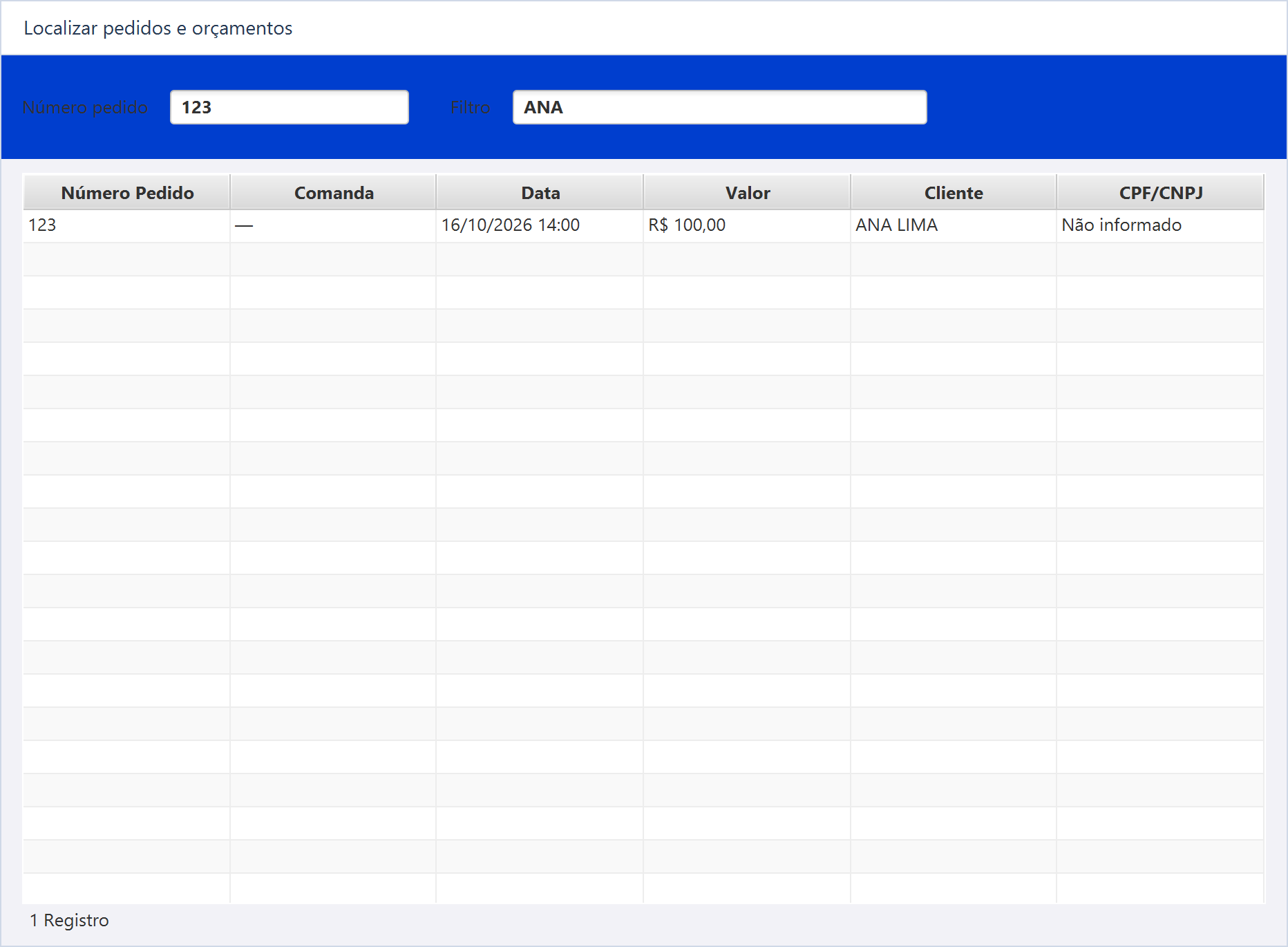Click the CPF/CNPJ column header
The height and width of the screenshot is (947, 1288).
1161,192
